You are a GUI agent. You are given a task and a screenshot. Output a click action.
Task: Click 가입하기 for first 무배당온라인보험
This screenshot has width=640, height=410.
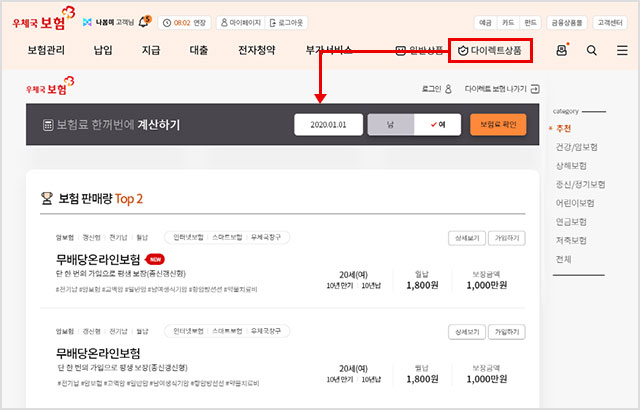point(507,238)
